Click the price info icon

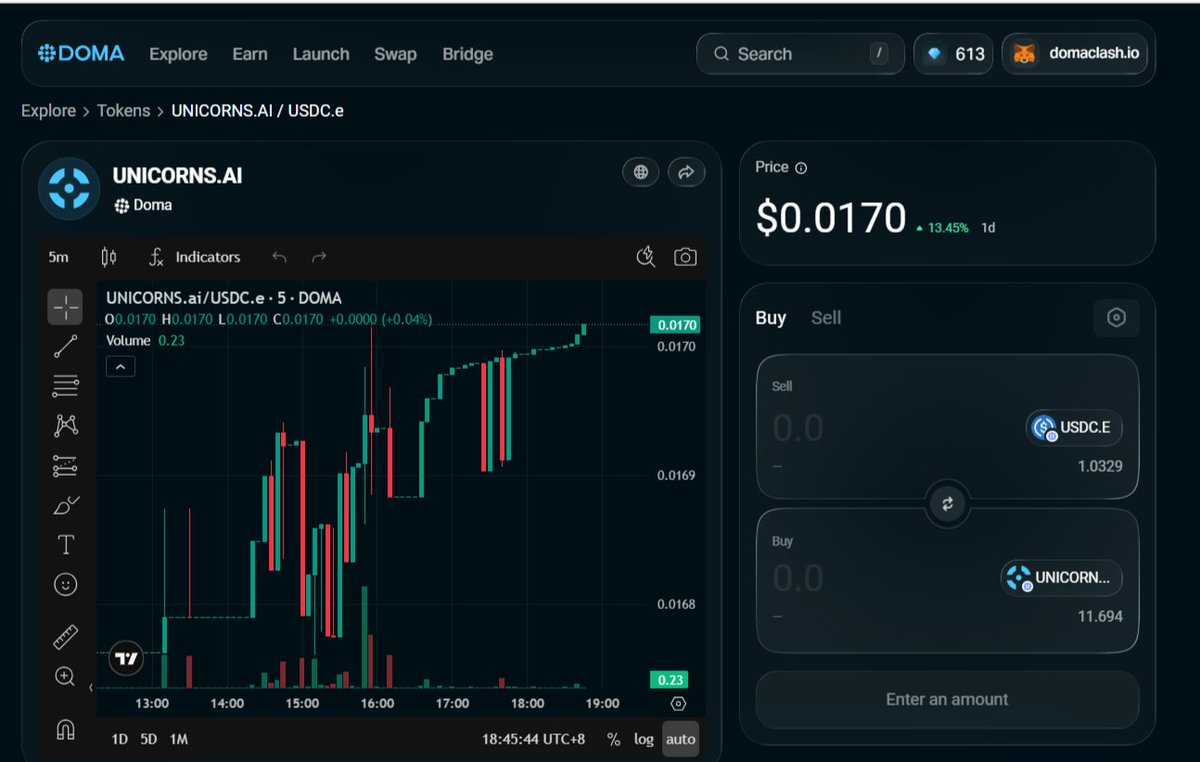click(801, 168)
